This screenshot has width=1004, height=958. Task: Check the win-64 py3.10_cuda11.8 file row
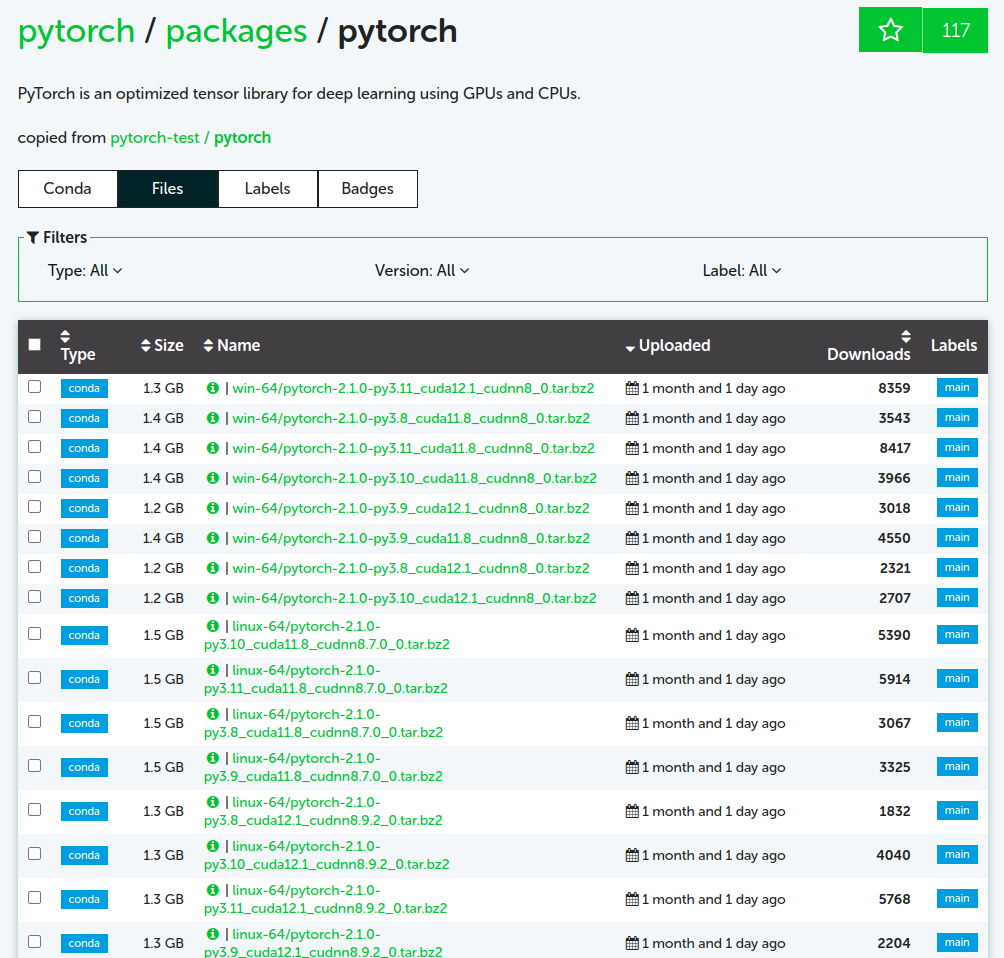pyautogui.click(x=35, y=477)
